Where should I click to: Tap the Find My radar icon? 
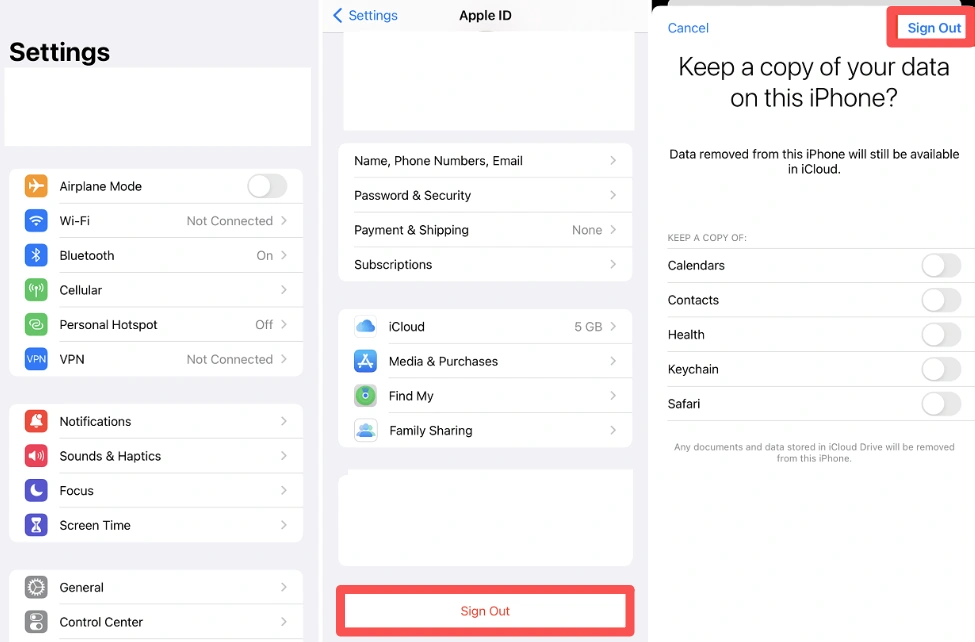tap(366, 396)
